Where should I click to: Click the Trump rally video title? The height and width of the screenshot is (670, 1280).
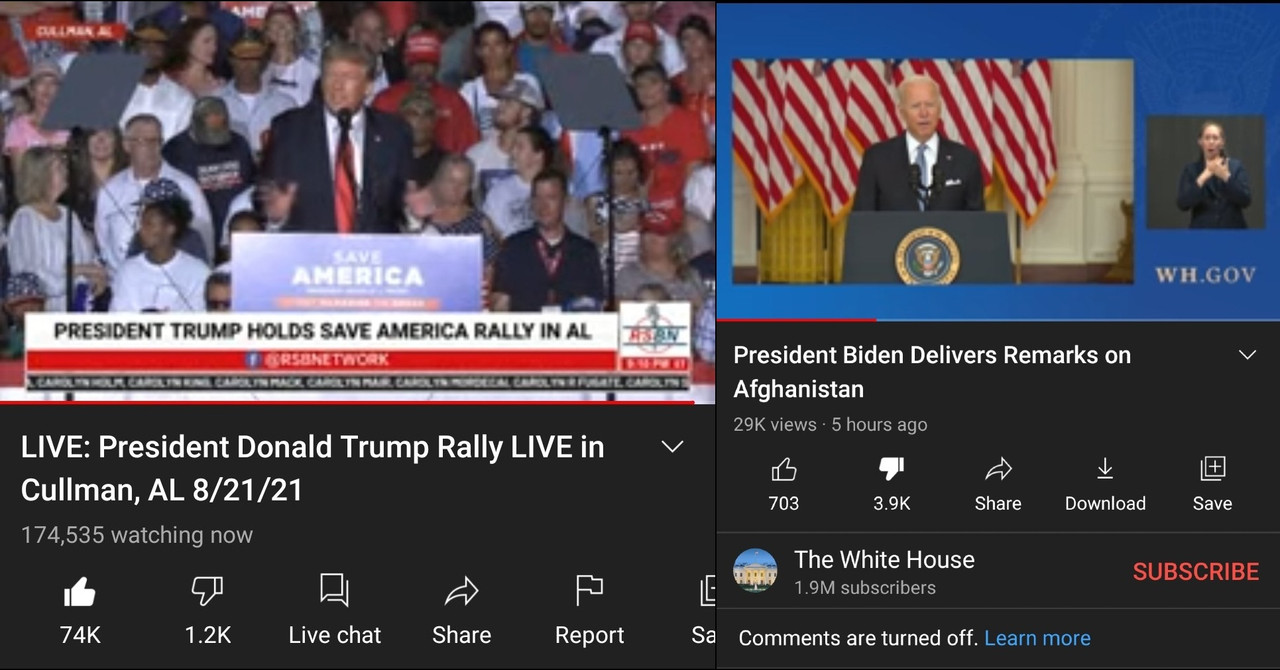[312, 468]
